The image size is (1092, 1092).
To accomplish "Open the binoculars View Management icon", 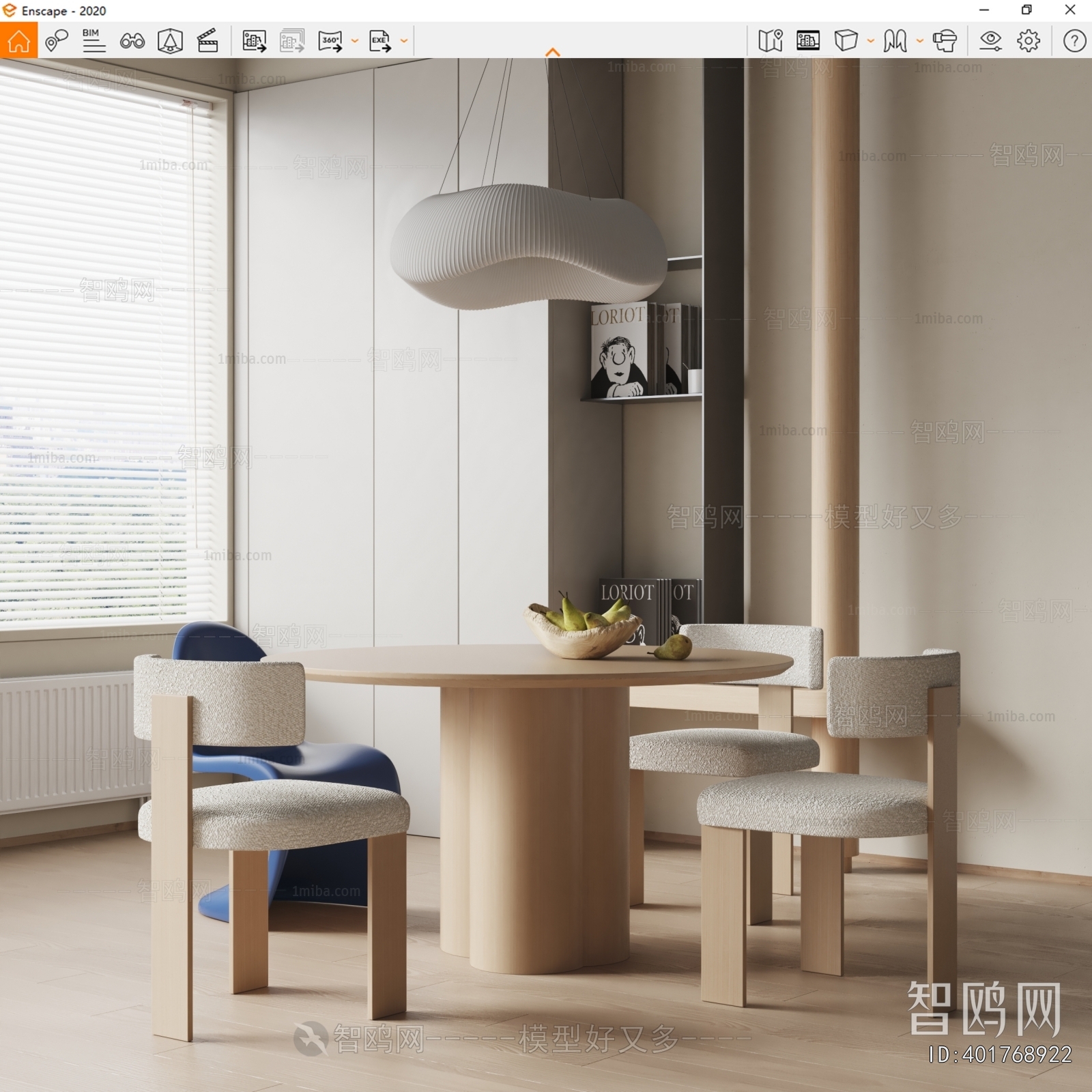I will (x=132, y=42).
